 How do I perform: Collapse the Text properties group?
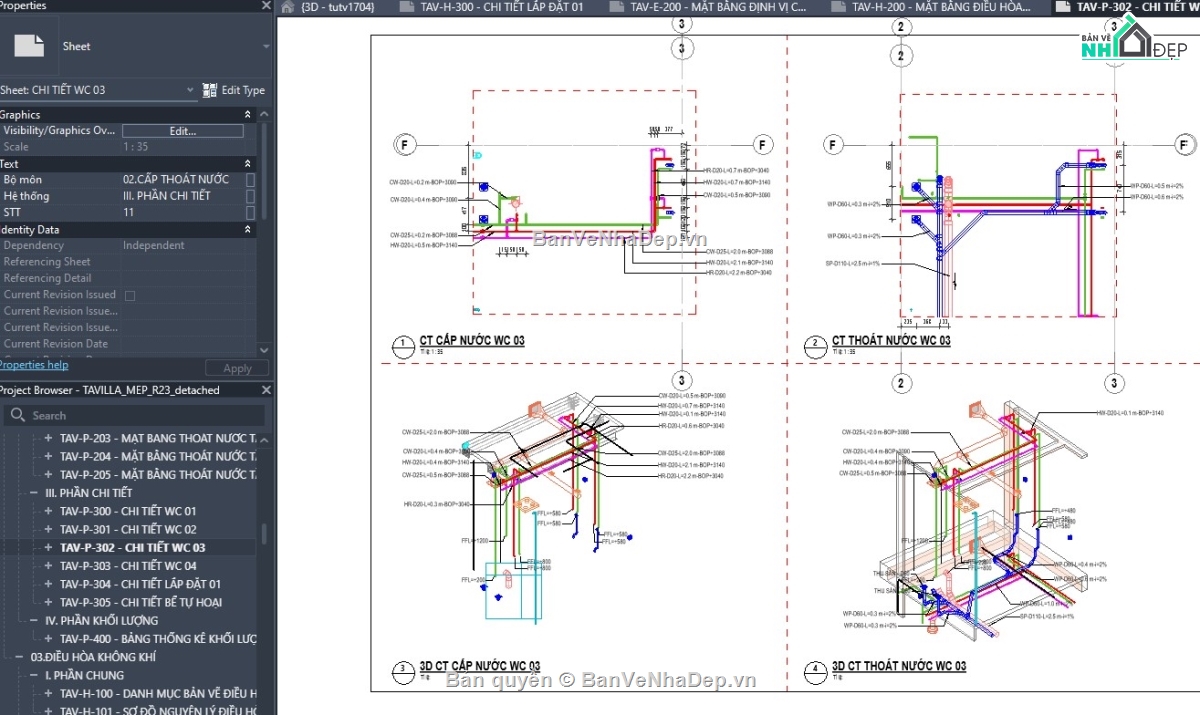248,164
